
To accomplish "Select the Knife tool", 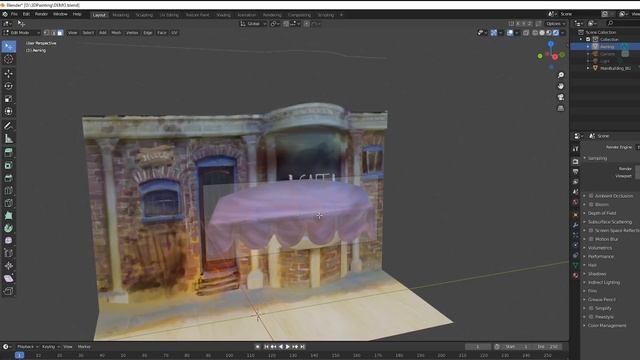I will (x=9, y=203).
